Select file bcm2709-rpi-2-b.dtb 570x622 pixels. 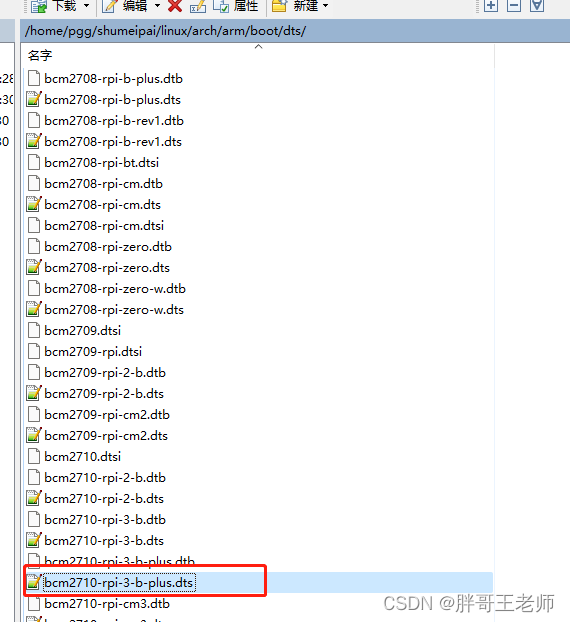tap(96, 372)
